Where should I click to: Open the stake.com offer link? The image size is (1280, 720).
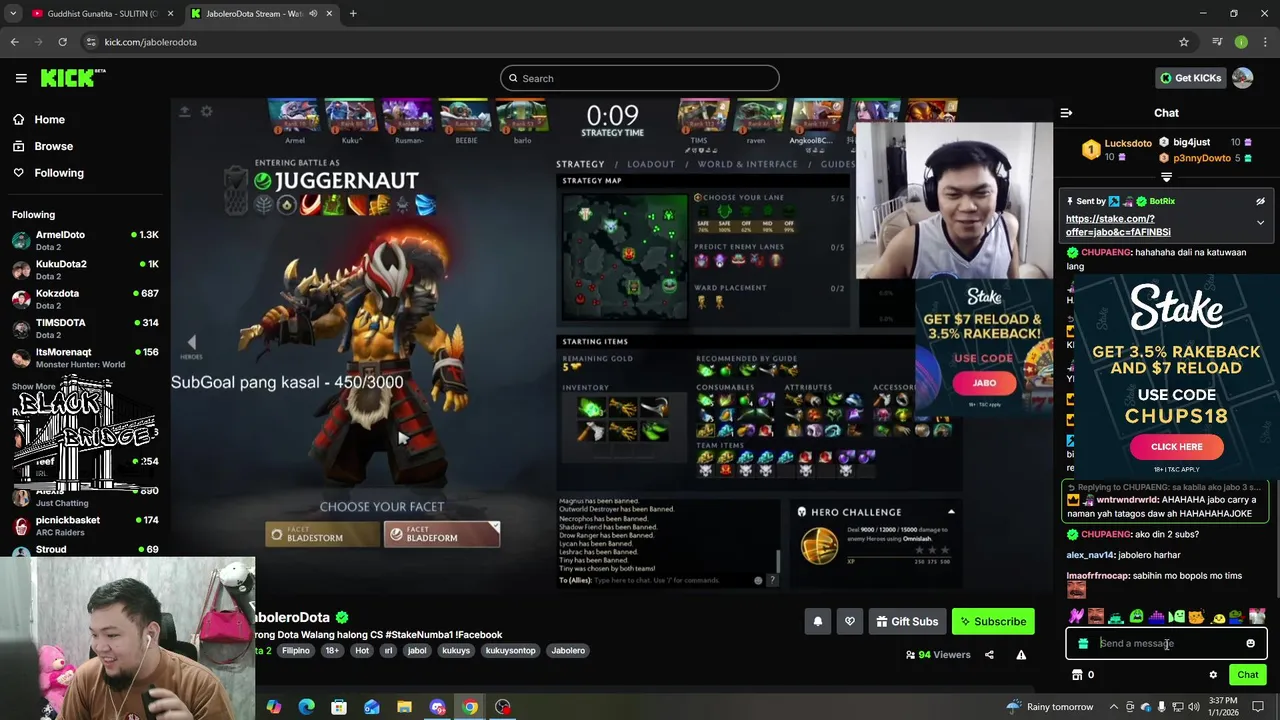click(x=1118, y=225)
